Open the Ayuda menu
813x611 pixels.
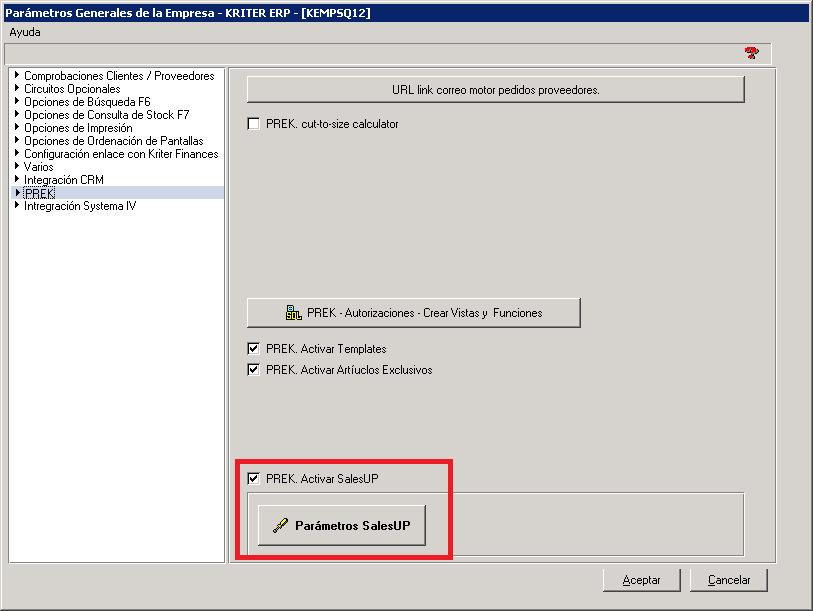pyautogui.click(x=25, y=32)
